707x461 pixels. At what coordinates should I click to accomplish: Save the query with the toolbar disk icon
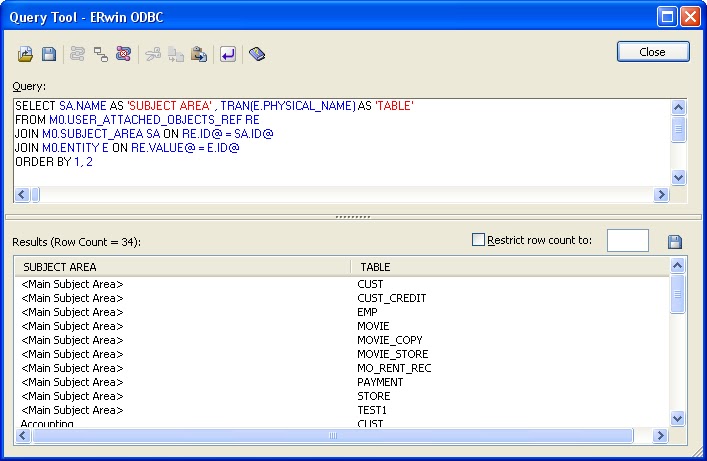(x=49, y=54)
